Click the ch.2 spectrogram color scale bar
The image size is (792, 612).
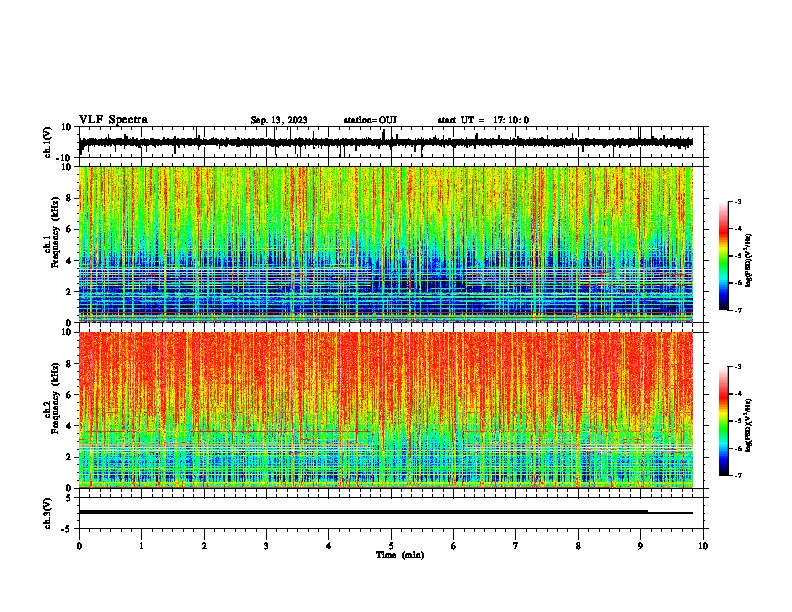click(724, 421)
